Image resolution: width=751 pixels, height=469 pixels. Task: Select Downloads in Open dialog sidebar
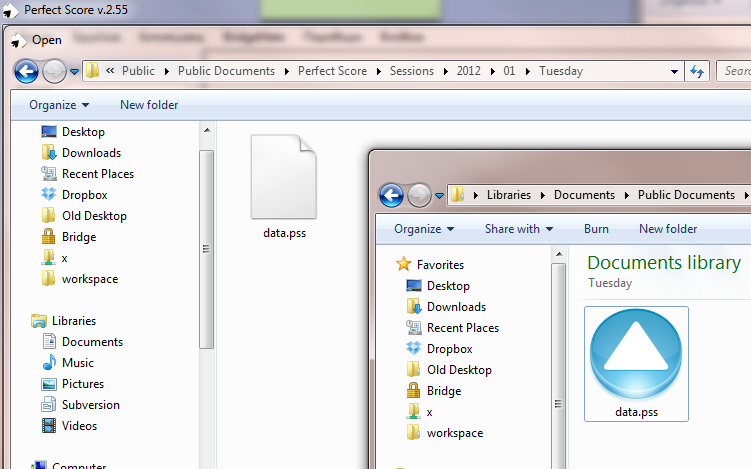(81, 153)
